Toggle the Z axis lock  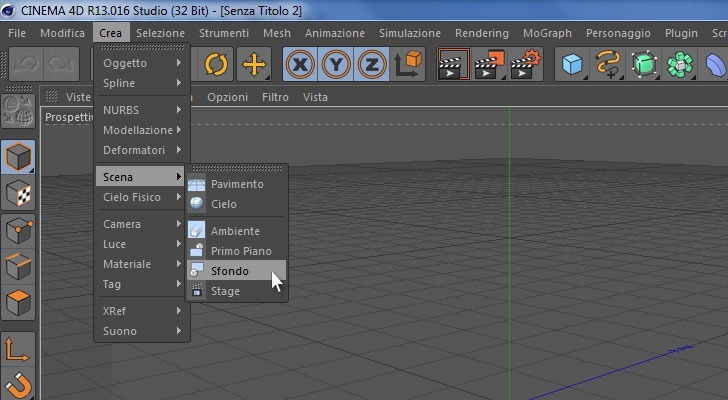pyautogui.click(x=371, y=64)
